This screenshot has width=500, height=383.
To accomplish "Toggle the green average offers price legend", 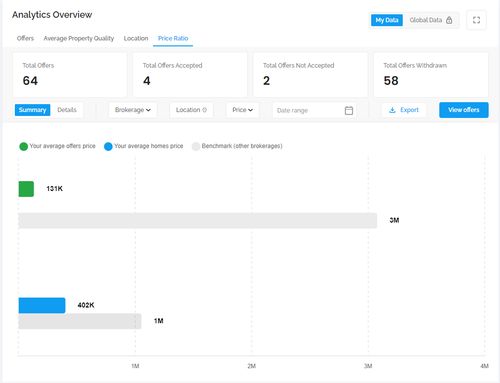I will (x=23, y=146).
